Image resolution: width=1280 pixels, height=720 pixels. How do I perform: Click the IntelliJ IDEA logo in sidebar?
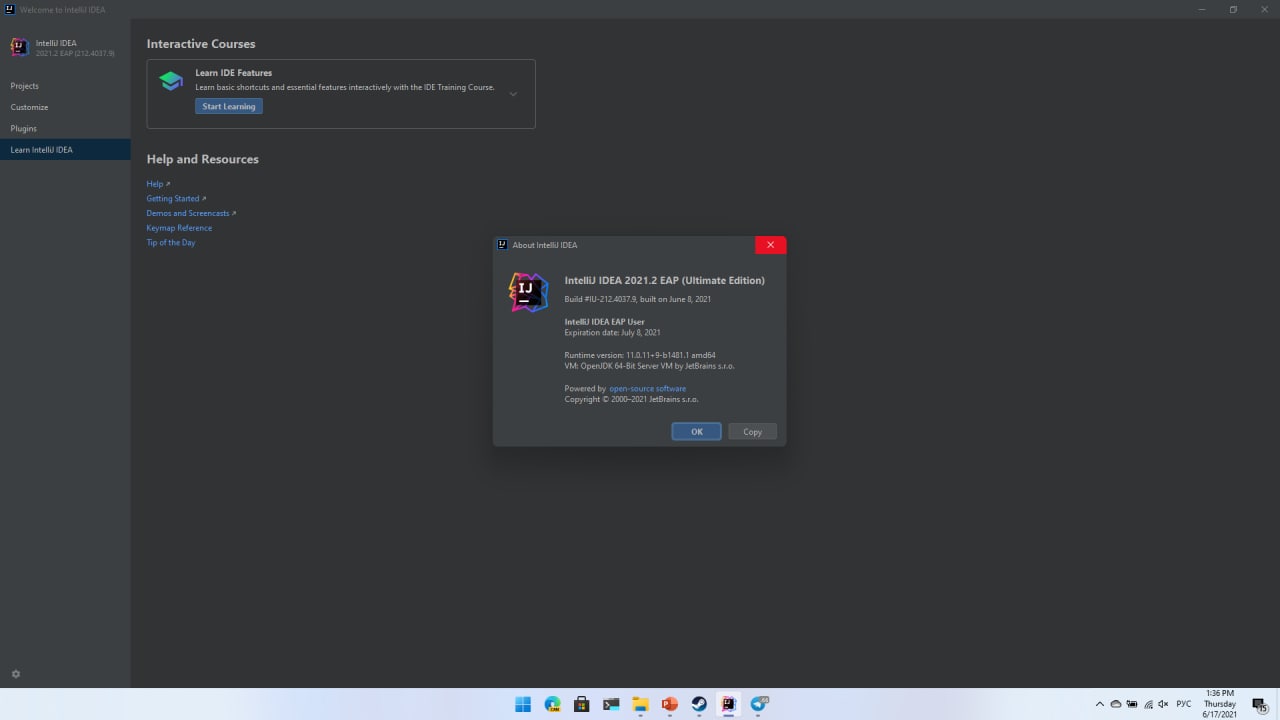click(19, 47)
